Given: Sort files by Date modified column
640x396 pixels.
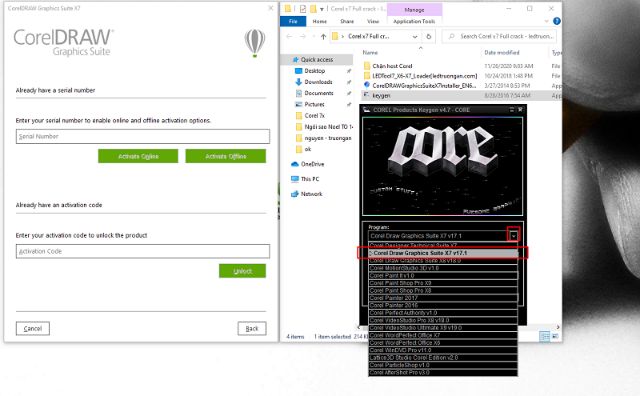Looking at the screenshot, I should pos(502,53).
